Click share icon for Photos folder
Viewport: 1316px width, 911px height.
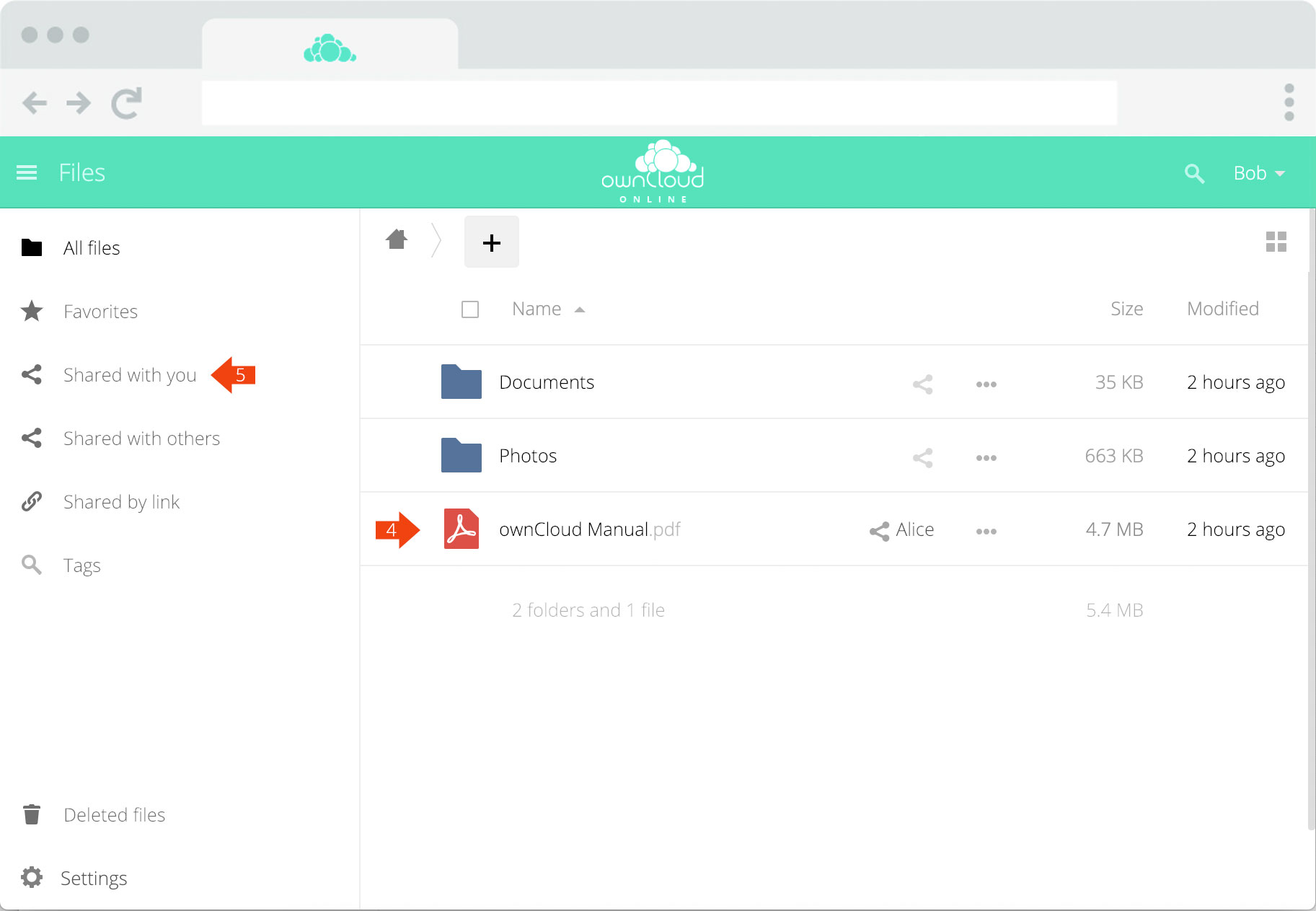(922, 457)
